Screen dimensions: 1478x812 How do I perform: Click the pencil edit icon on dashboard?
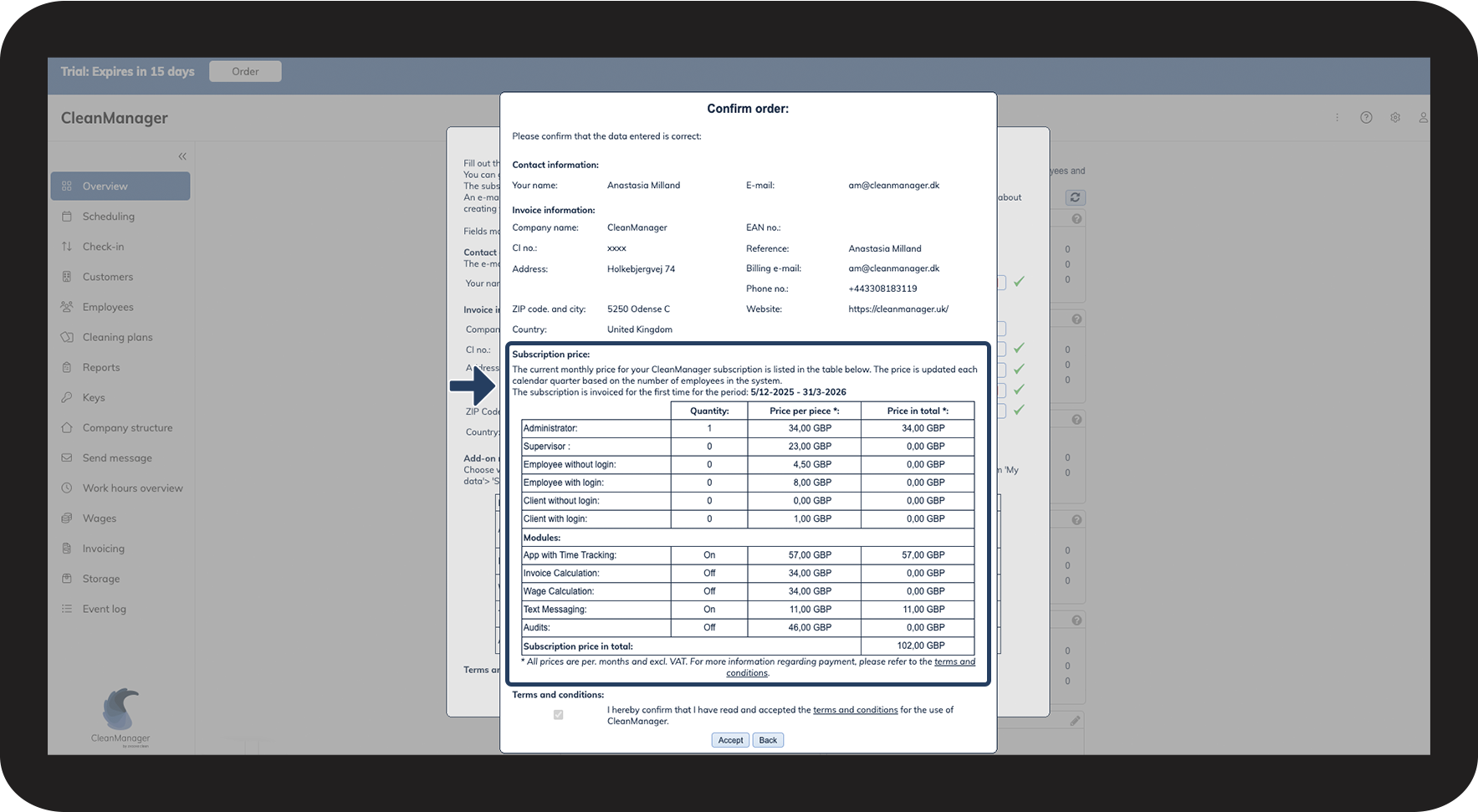point(1075,721)
